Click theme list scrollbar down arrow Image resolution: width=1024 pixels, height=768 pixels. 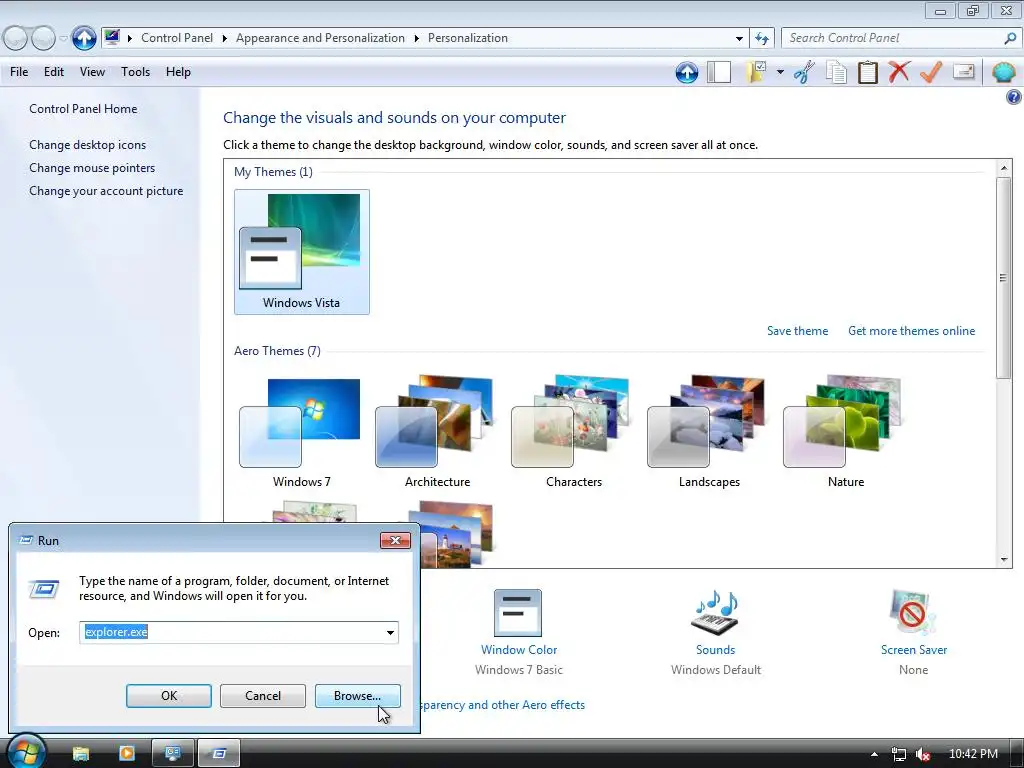1004,560
